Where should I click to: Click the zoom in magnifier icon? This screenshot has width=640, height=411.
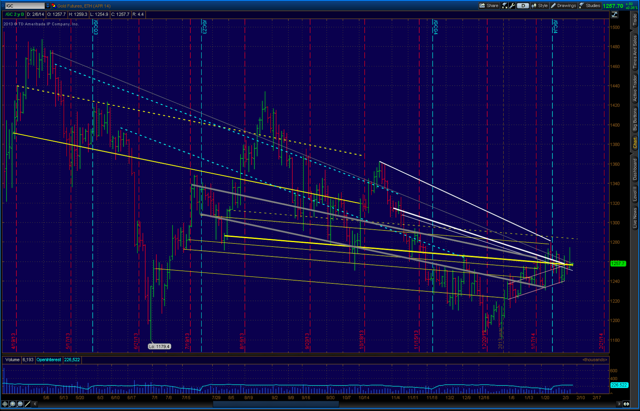(x=13, y=404)
